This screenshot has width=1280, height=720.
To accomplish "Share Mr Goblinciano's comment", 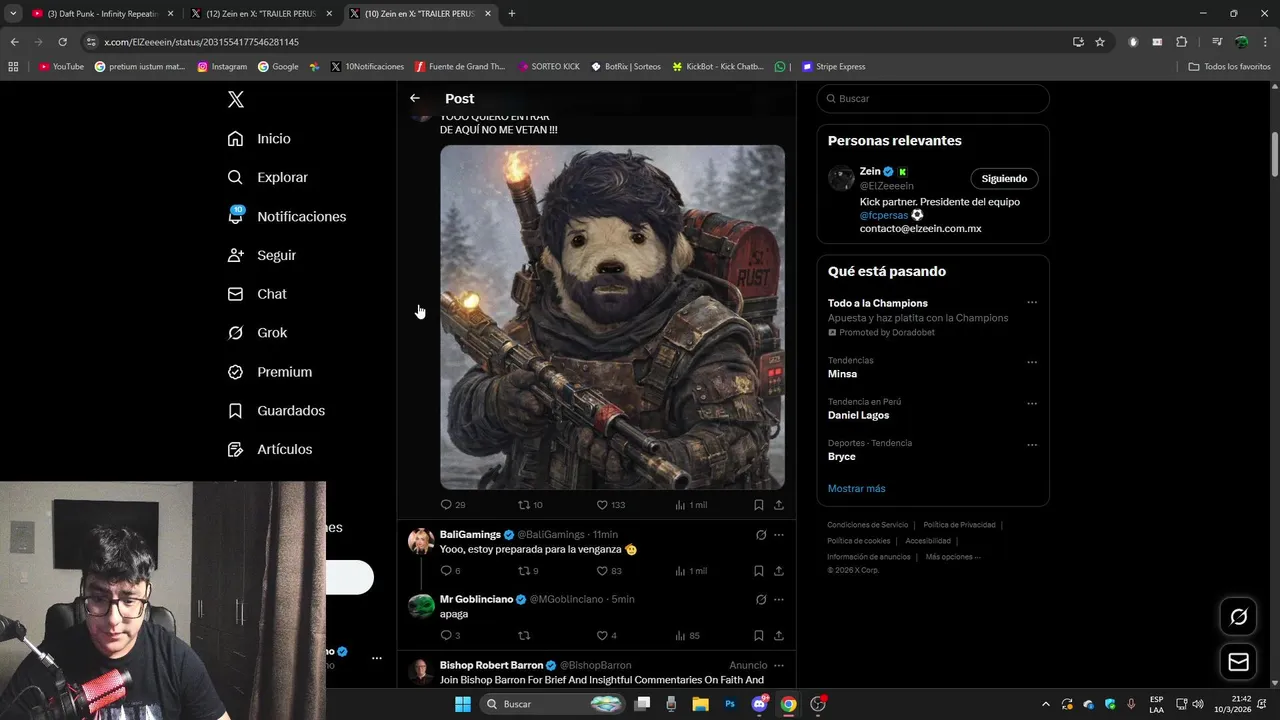I will [x=779, y=635].
